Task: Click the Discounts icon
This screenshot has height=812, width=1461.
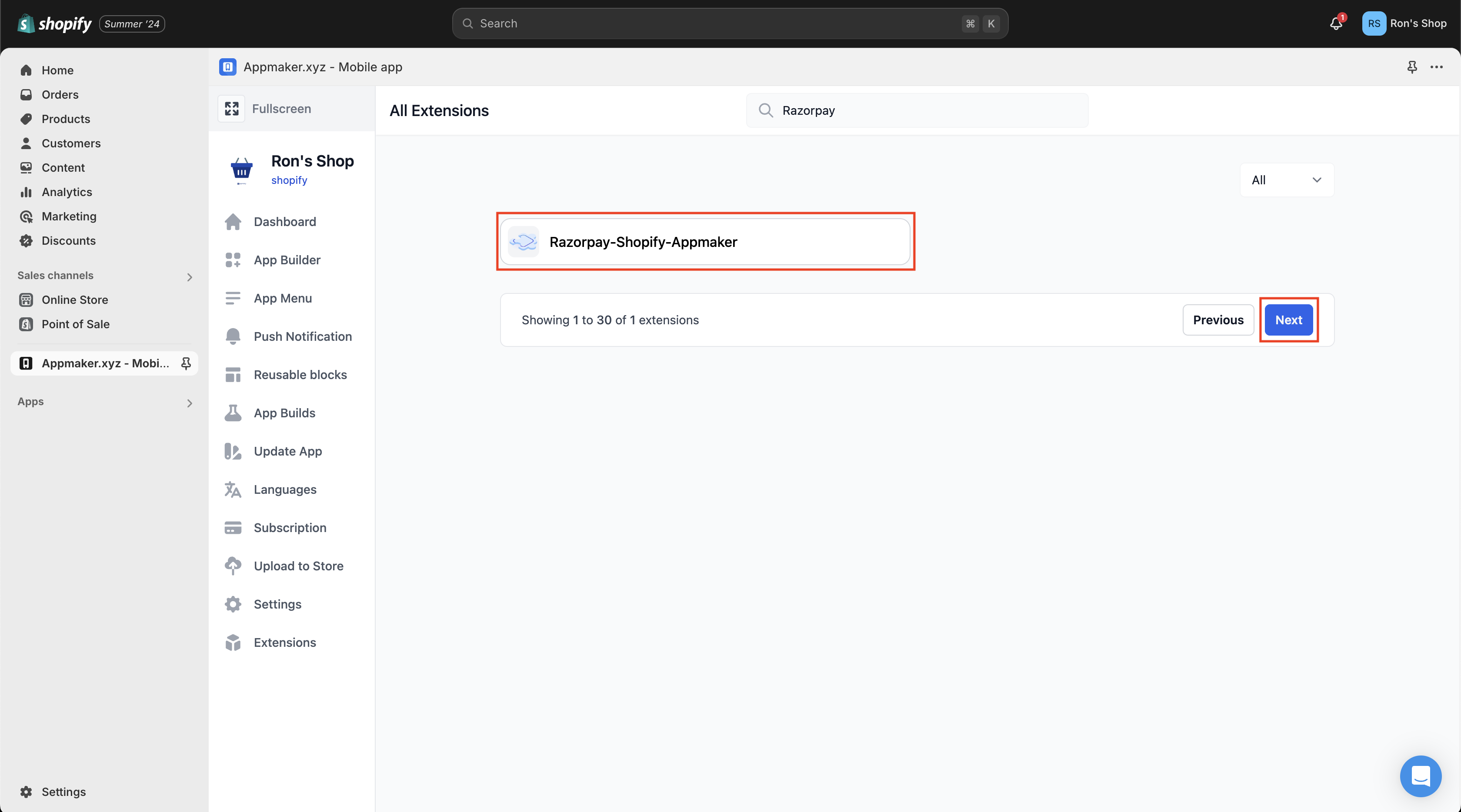Action: 26,241
